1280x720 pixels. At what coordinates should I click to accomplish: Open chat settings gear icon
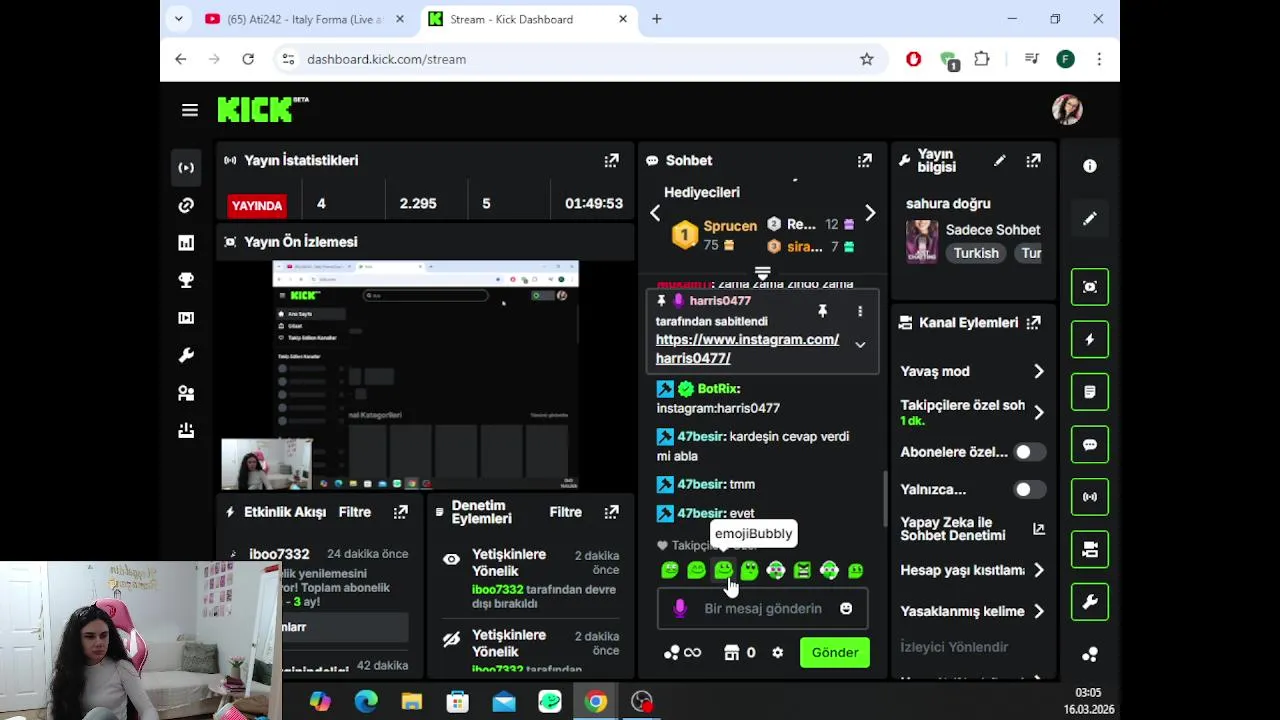777,653
